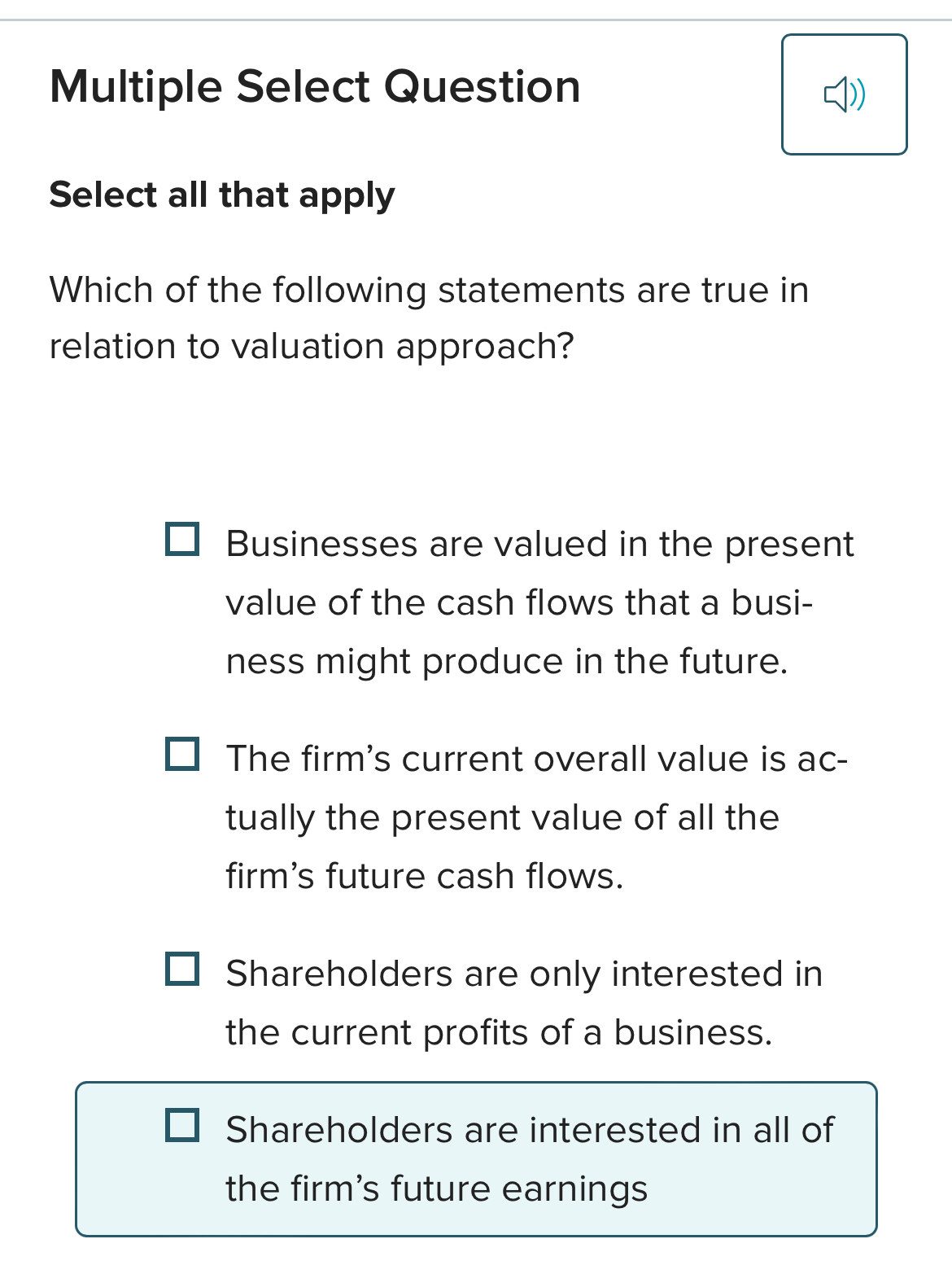Viewport: 952px width, 1274px height.
Task: Click the audio control in the top right corner
Action: [844, 94]
